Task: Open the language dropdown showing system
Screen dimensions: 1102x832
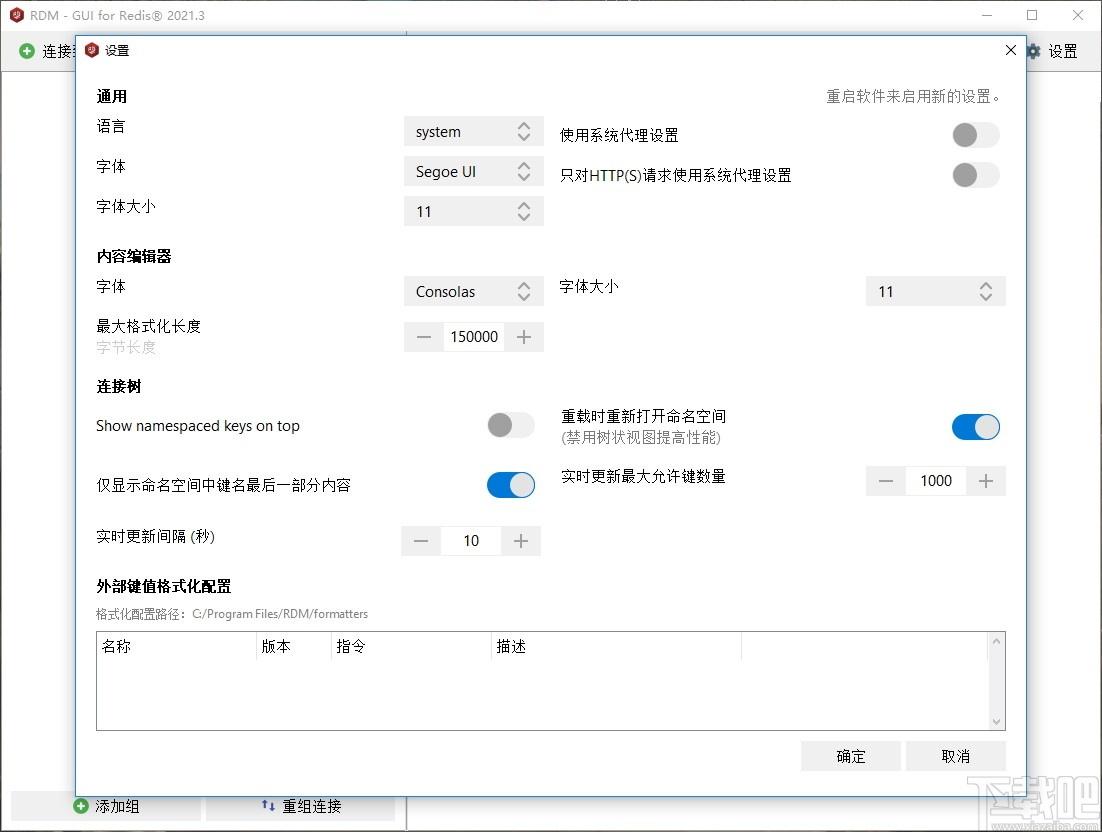Action: [x=474, y=131]
